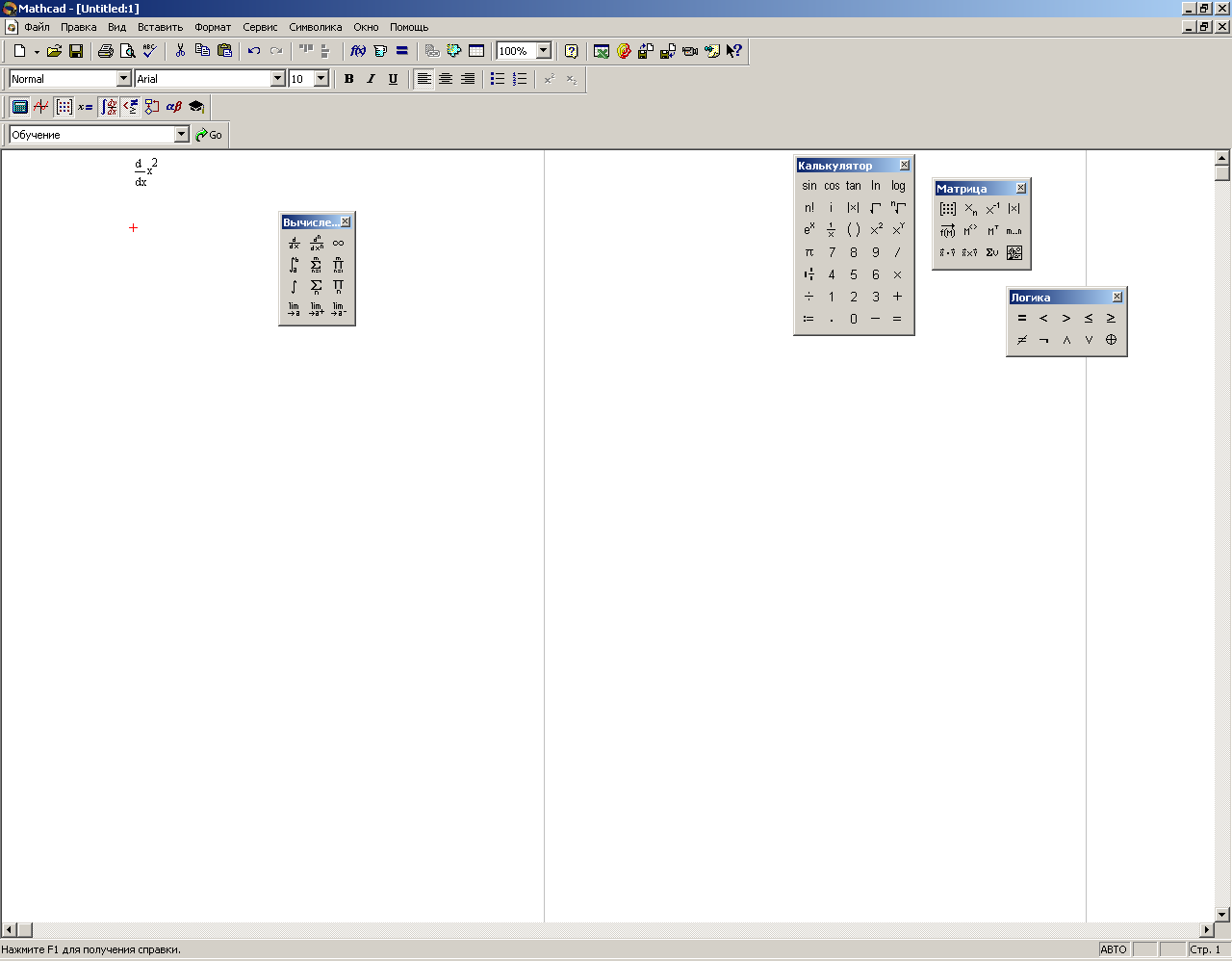Screen dimensions: 1232x961
Task: Open the Greek symbols palette icon
Action: tap(174, 107)
